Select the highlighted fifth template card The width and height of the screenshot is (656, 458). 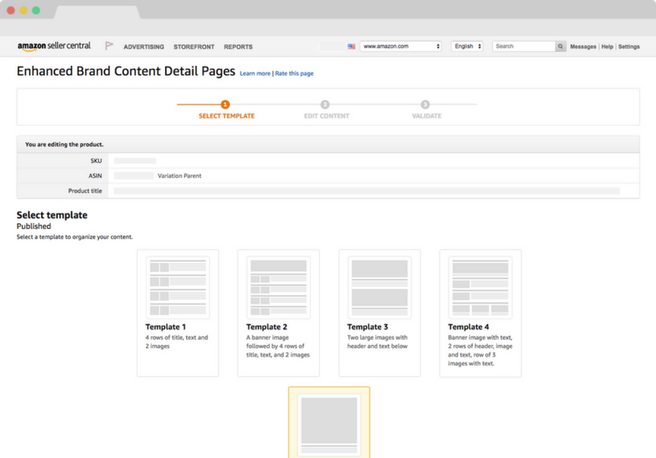pos(329,422)
